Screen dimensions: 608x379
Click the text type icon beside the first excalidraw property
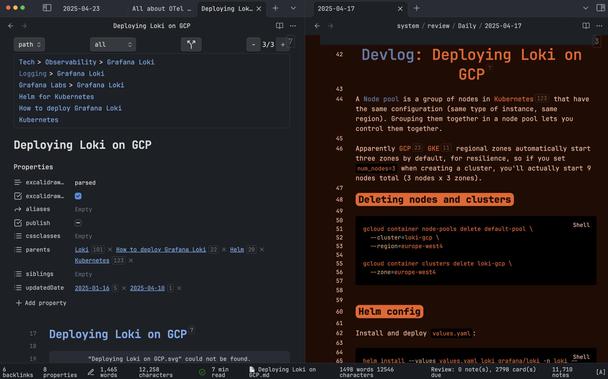[x=17, y=182]
